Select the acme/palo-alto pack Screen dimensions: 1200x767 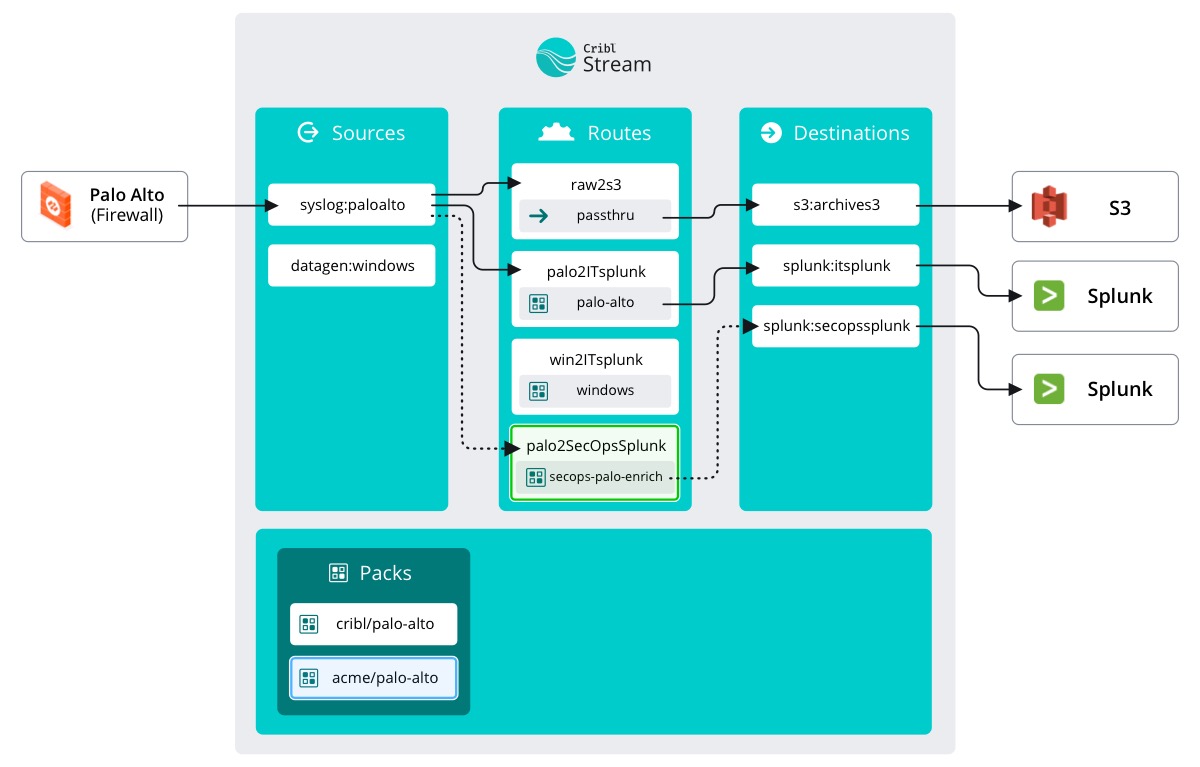374,678
